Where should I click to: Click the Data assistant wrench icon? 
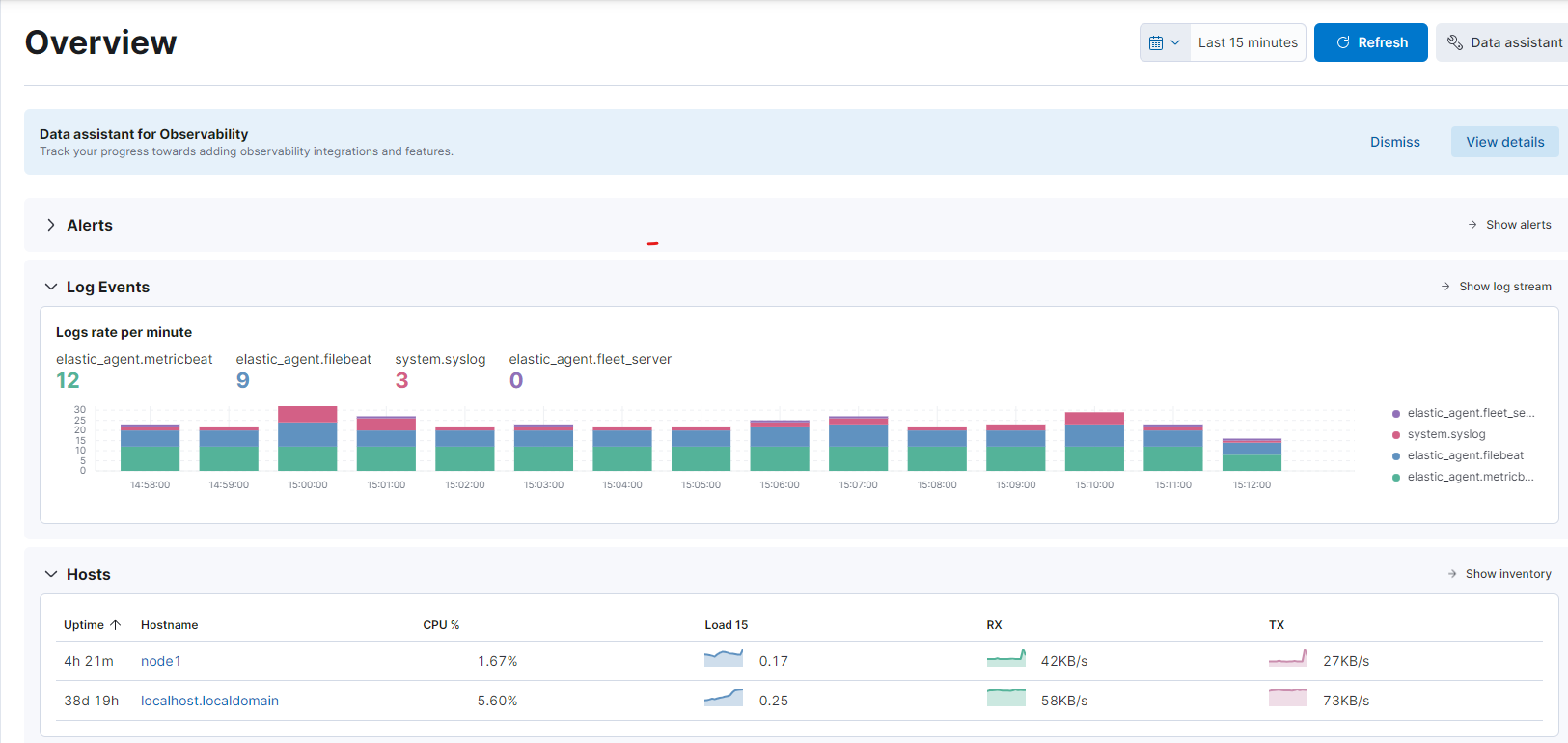pyautogui.click(x=1455, y=42)
